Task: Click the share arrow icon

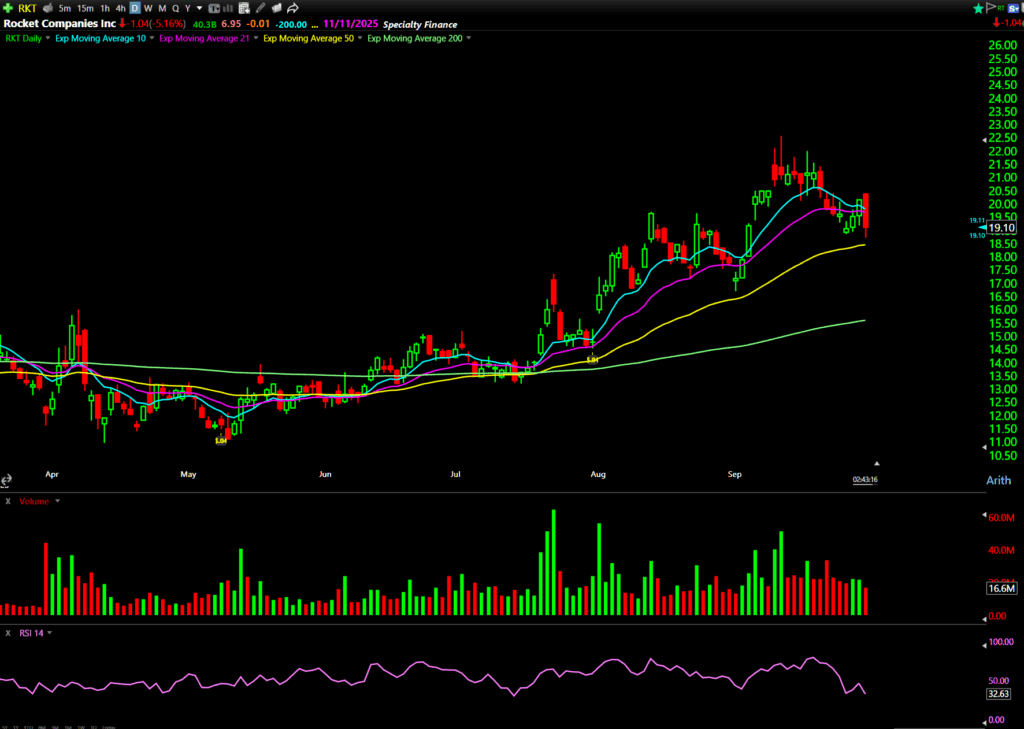Action: pyautogui.click(x=293, y=8)
